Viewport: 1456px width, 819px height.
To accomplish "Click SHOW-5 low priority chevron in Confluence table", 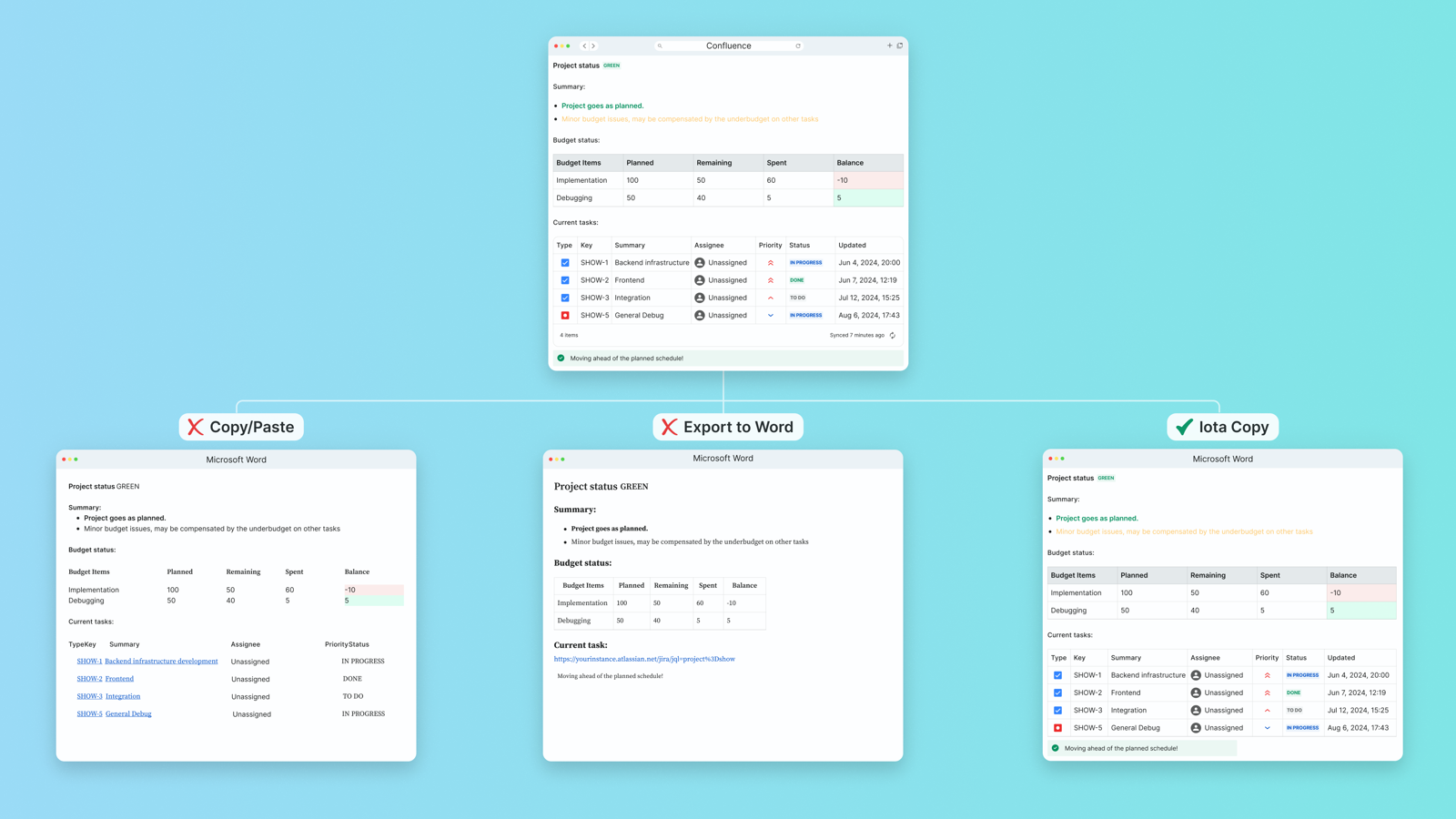I will pos(771,316).
